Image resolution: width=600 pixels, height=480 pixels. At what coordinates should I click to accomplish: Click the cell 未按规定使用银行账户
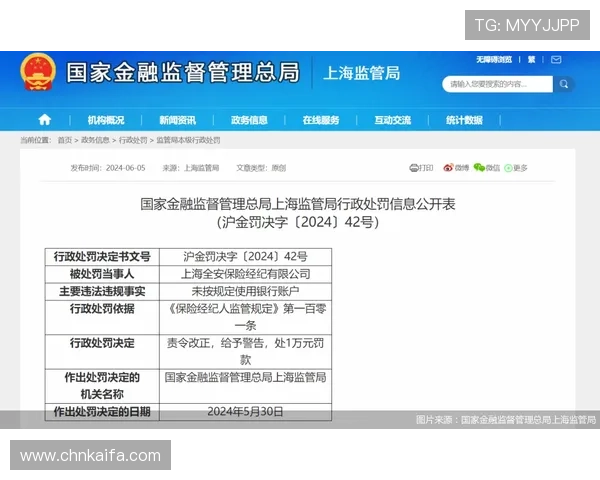click(x=245, y=292)
